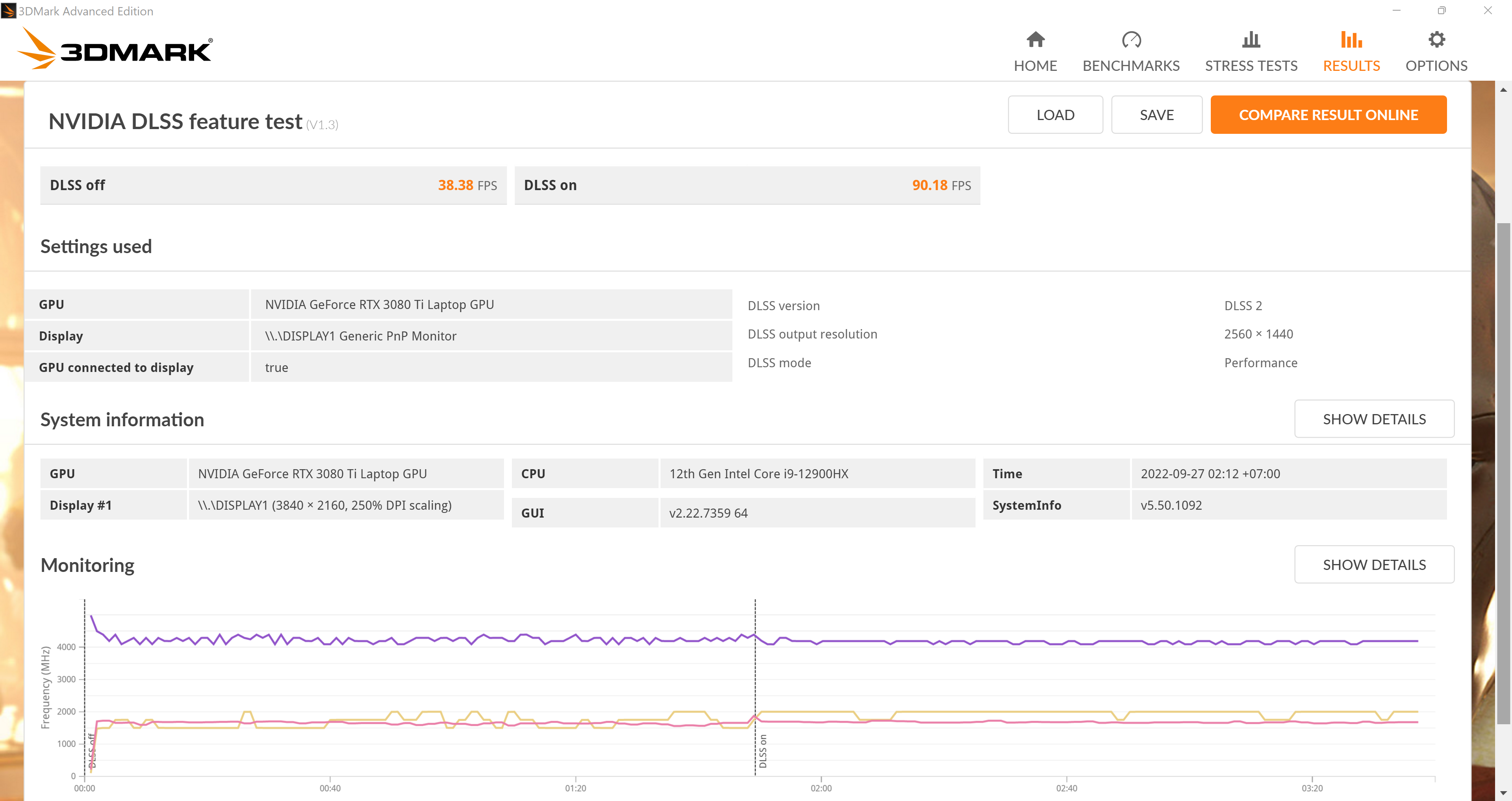The image size is (1512, 801).
Task: Show details for System information
Action: pyautogui.click(x=1374, y=419)
